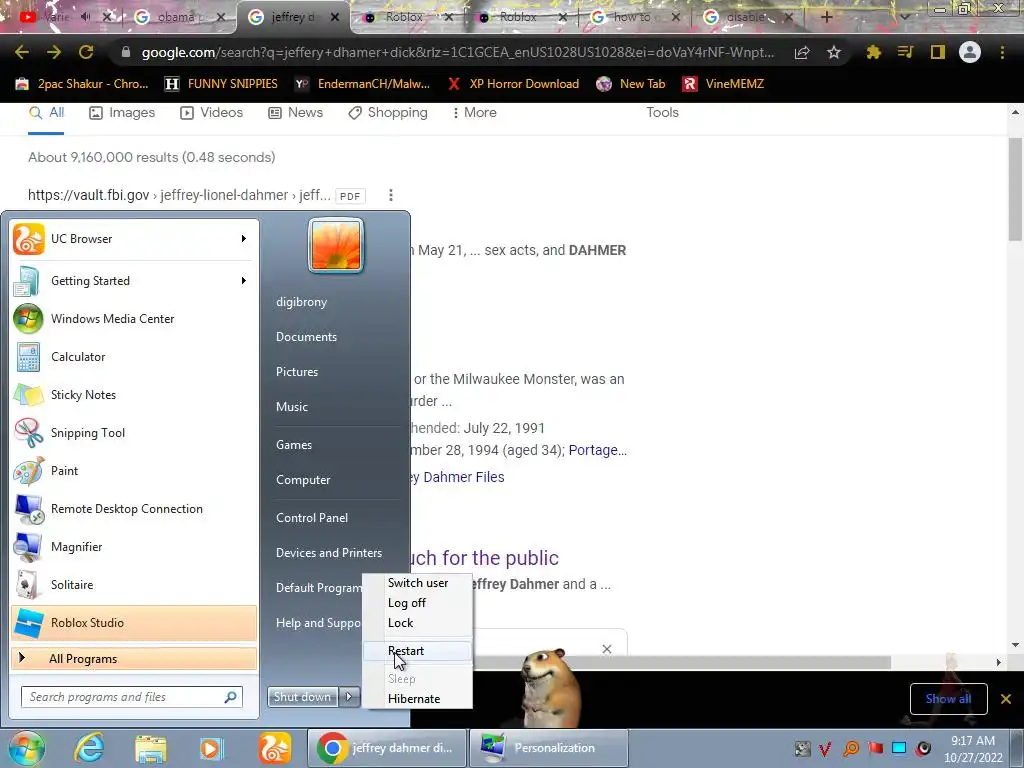Open new Chrome tab plus button
Image resolution: width=1024 pixels, height=768 pixels.
point(827,17)
